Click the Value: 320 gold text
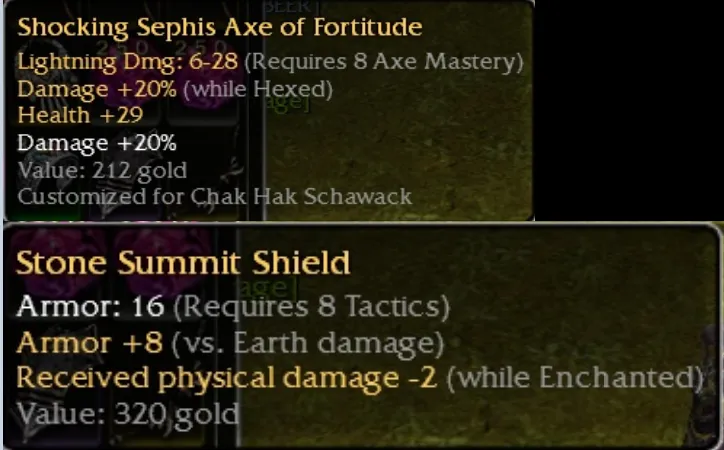Screen dimensions: 724x450 click(x=128, y=414)
